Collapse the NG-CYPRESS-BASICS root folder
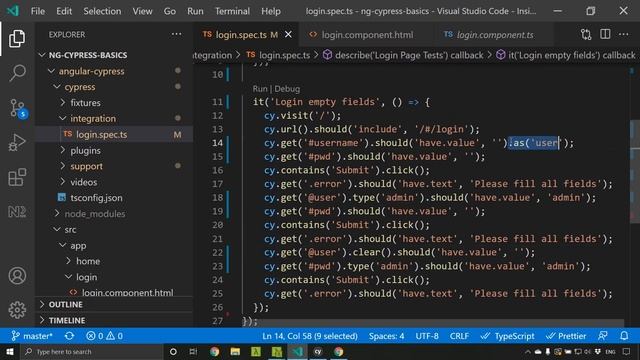 (42, 55)
